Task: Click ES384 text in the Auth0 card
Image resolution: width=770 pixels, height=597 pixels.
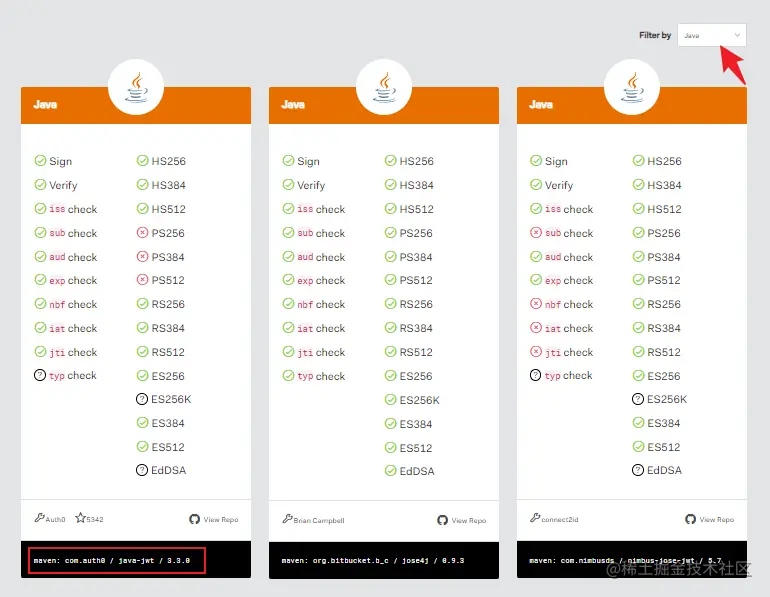Action: 168,423
